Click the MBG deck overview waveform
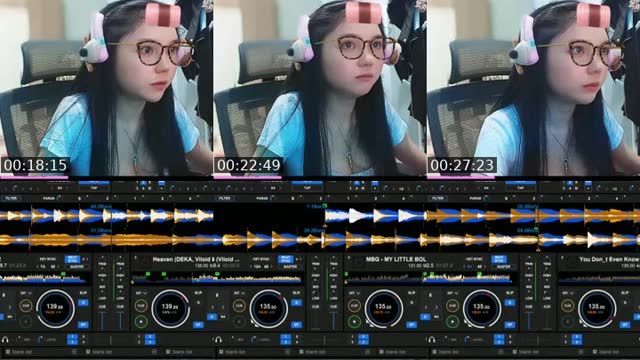This screenshot has height=360, width=640. (430, 278)
